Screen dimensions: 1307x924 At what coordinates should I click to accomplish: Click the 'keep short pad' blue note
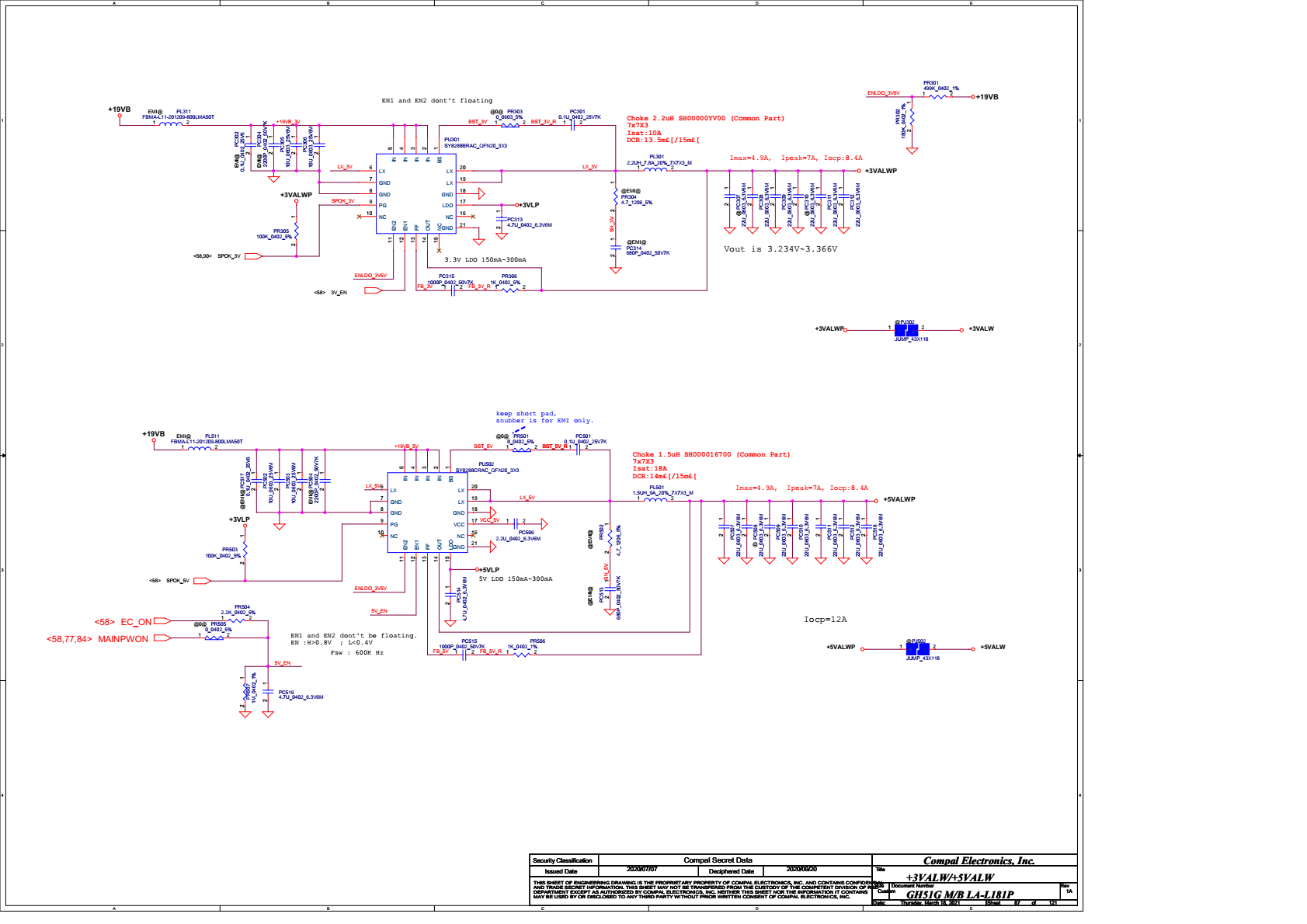pos(526,414)
